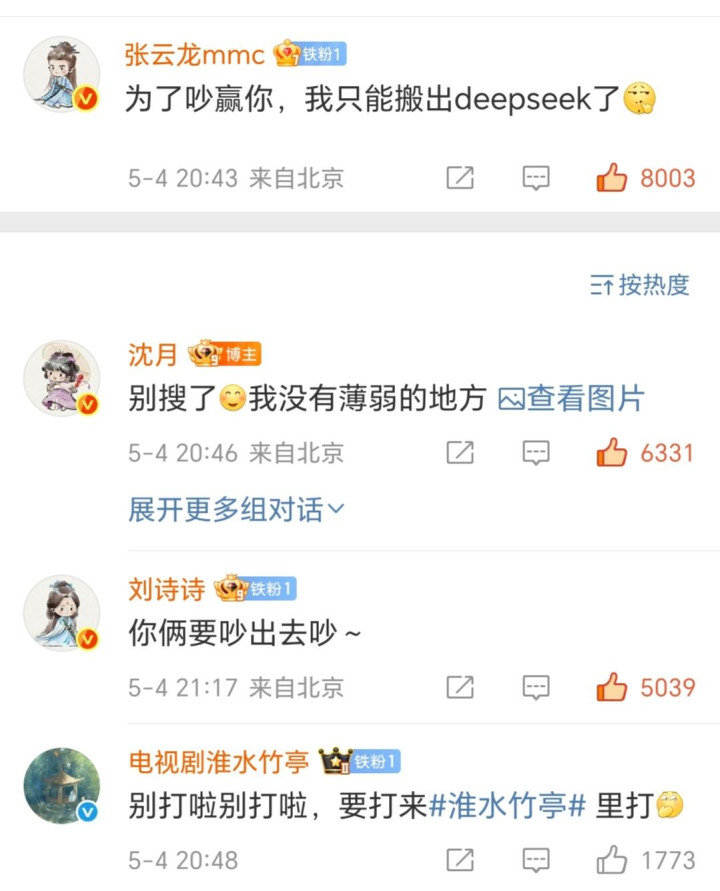Image resolution: width=720 pixels, height=891 pixels.
Task: Tap repost icon on 张云龙mmc's comment
Action: pos(460,178)
